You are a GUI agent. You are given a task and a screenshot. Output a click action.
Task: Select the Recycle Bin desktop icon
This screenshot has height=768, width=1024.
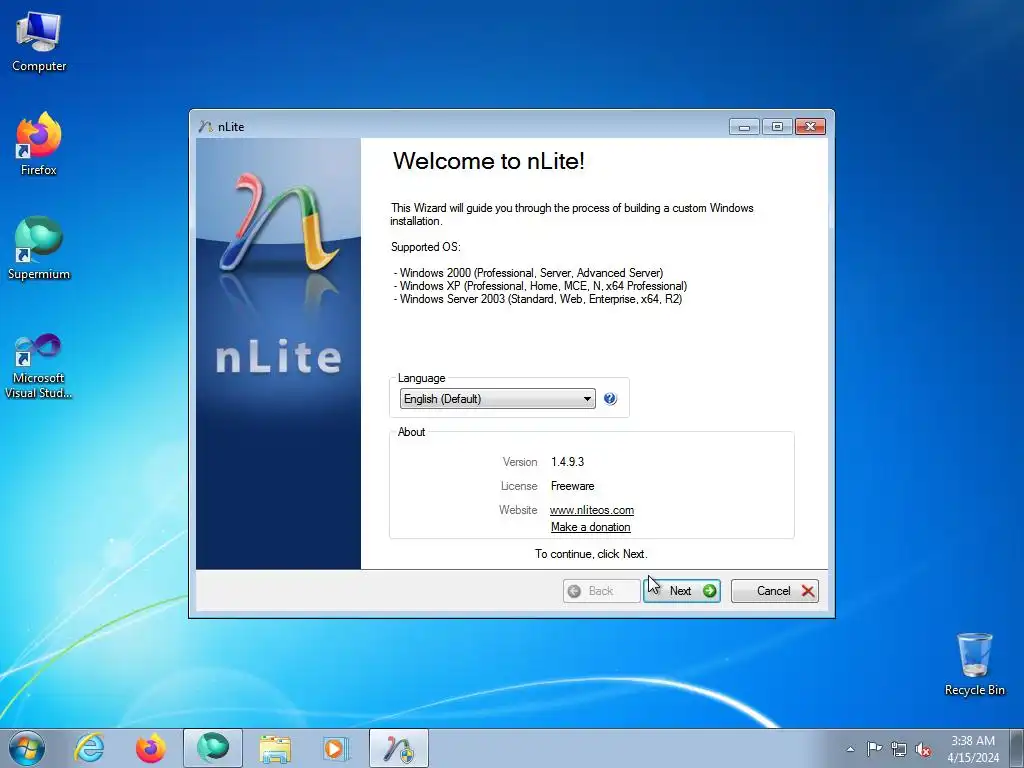coord(974,664)
